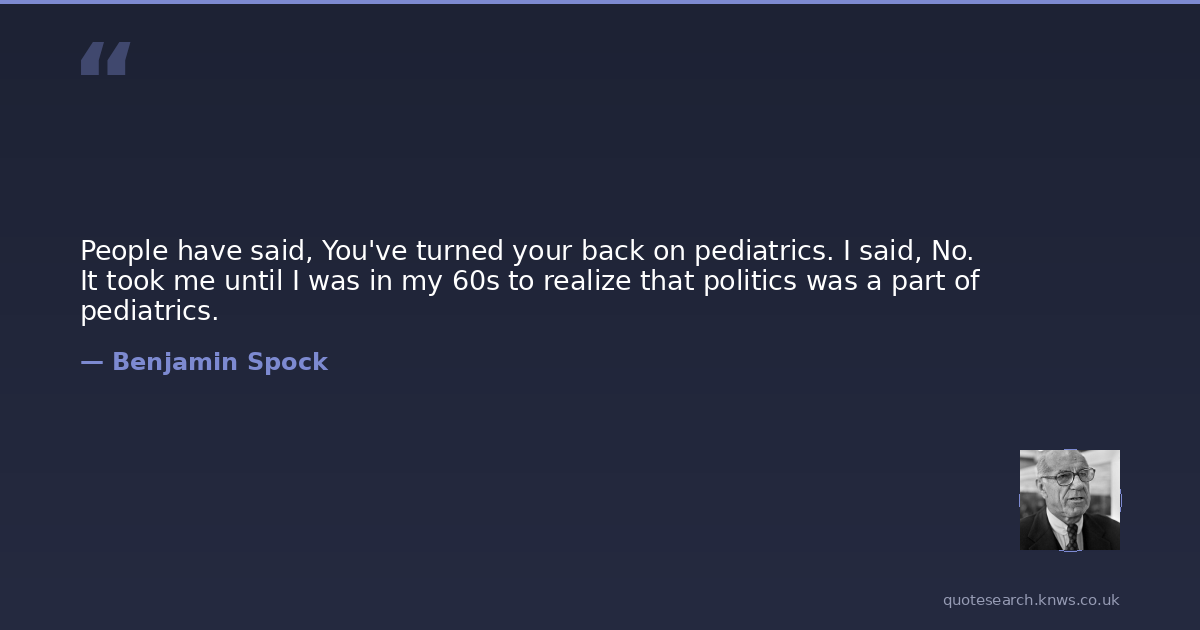Click the Benjamin Spock author name
This screenshot has width=1200, height=630.
[219, 362]
